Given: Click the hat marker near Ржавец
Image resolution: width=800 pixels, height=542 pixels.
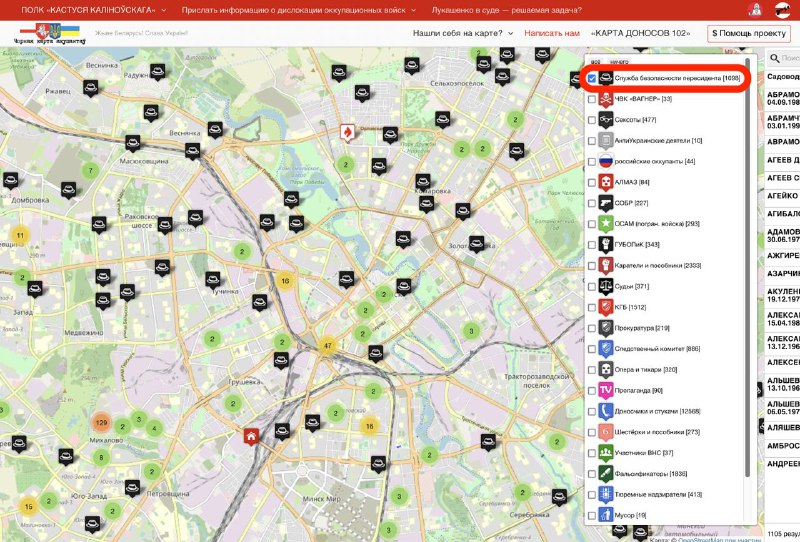Looking at the screenshot, I should tap(90, 88).
